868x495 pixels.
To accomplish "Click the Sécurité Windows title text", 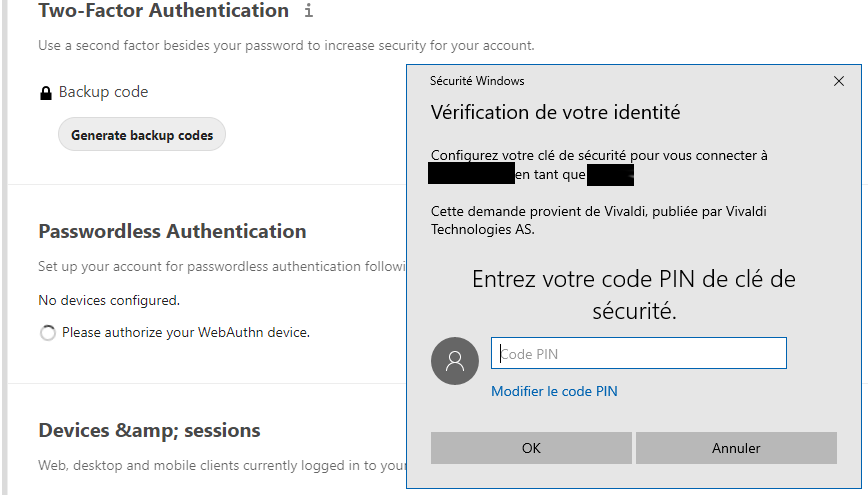I will coord(477,81).
